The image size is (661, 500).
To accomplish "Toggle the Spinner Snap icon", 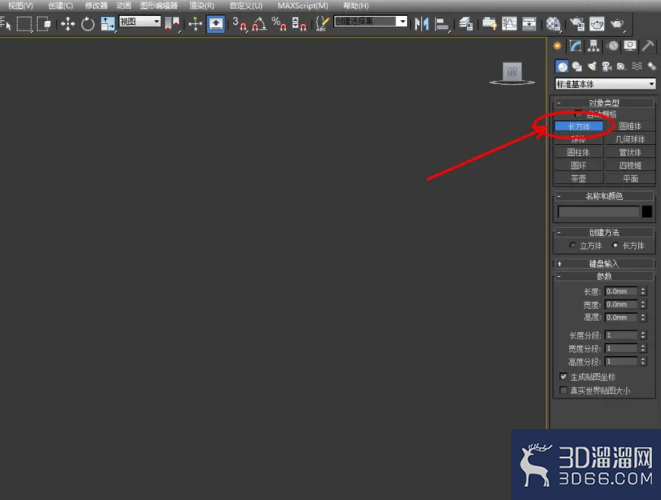I will point(298,24).
